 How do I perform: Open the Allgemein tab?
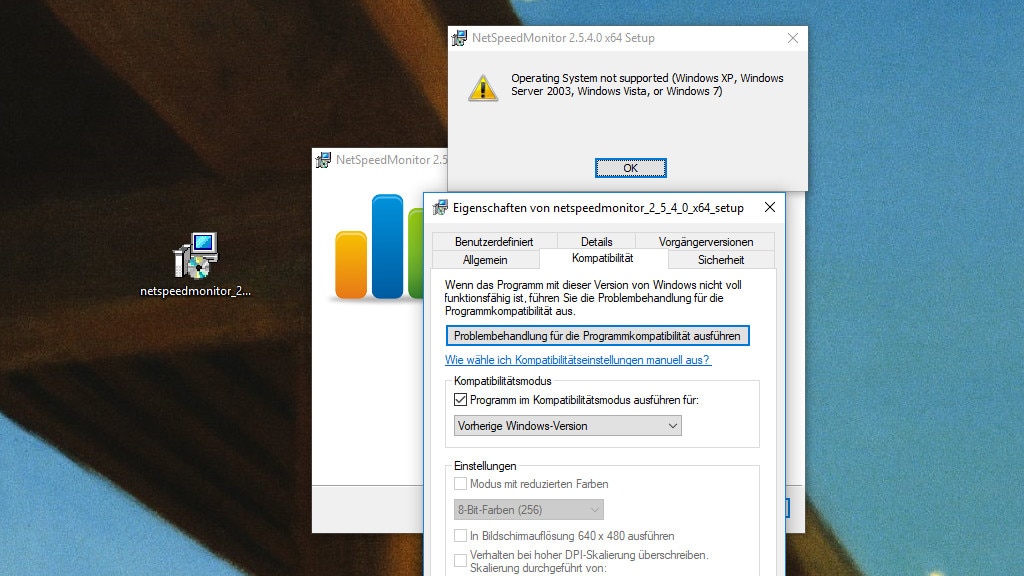coord(485,259)
